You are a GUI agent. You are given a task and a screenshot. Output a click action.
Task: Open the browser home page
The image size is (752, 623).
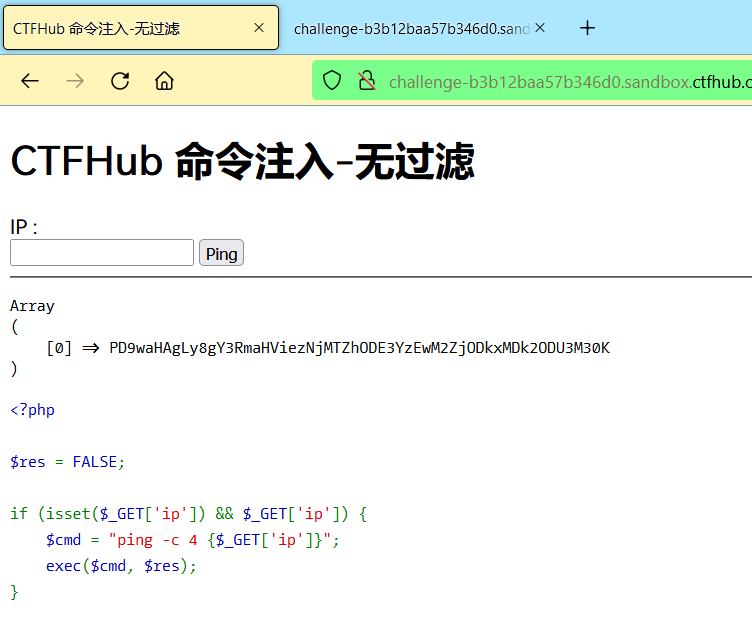[164, 81]
